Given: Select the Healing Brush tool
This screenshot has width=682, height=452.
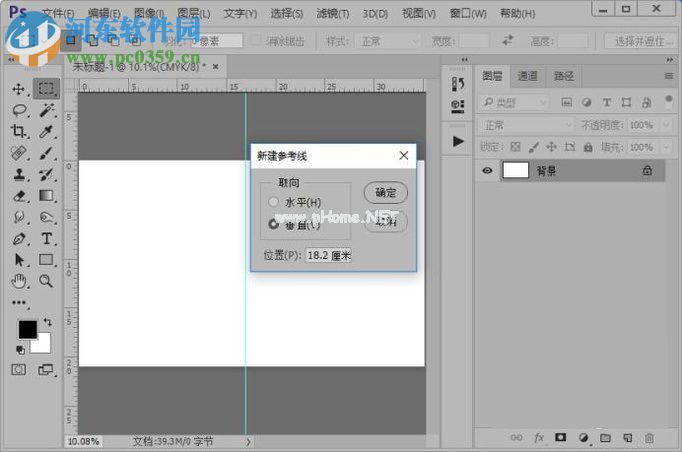Looking at the screenshot, I should [x=19, y=153].
